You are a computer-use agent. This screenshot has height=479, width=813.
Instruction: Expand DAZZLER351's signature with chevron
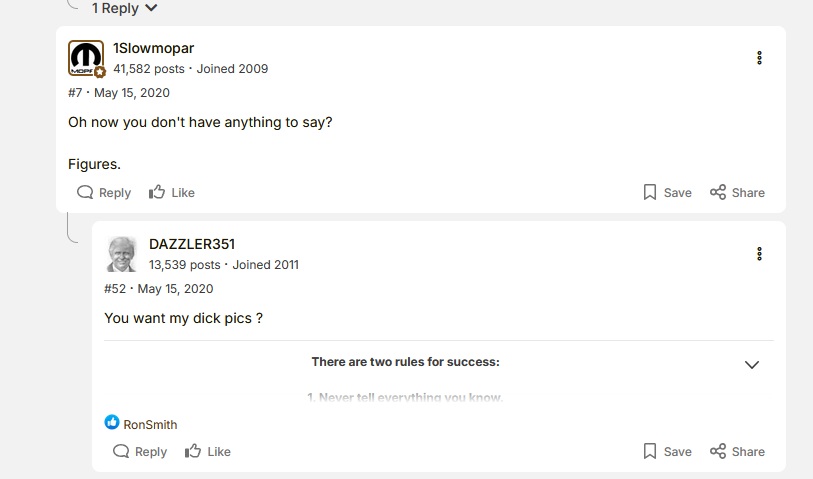coord(752,365)
